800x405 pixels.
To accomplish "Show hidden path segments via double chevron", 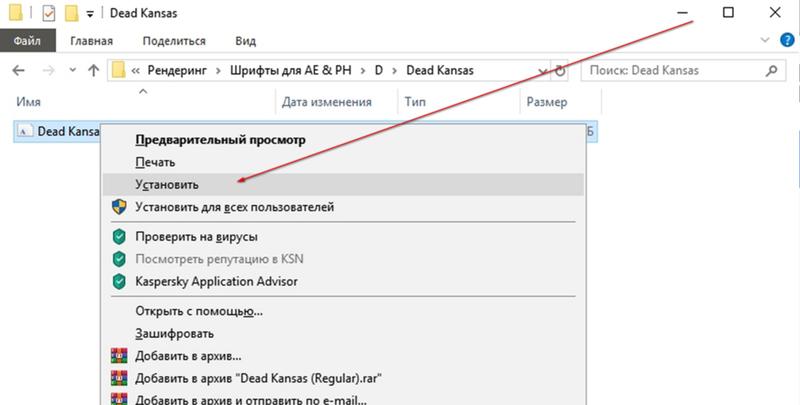I will (135, 70).
